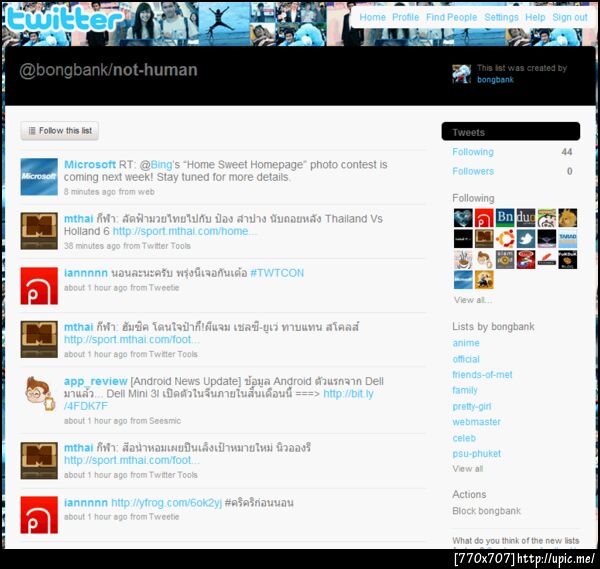Open Microsoft avatar beside the Bing tweet
The width and height of the screenshot is (600, 569).
click(x=39, y=177)
